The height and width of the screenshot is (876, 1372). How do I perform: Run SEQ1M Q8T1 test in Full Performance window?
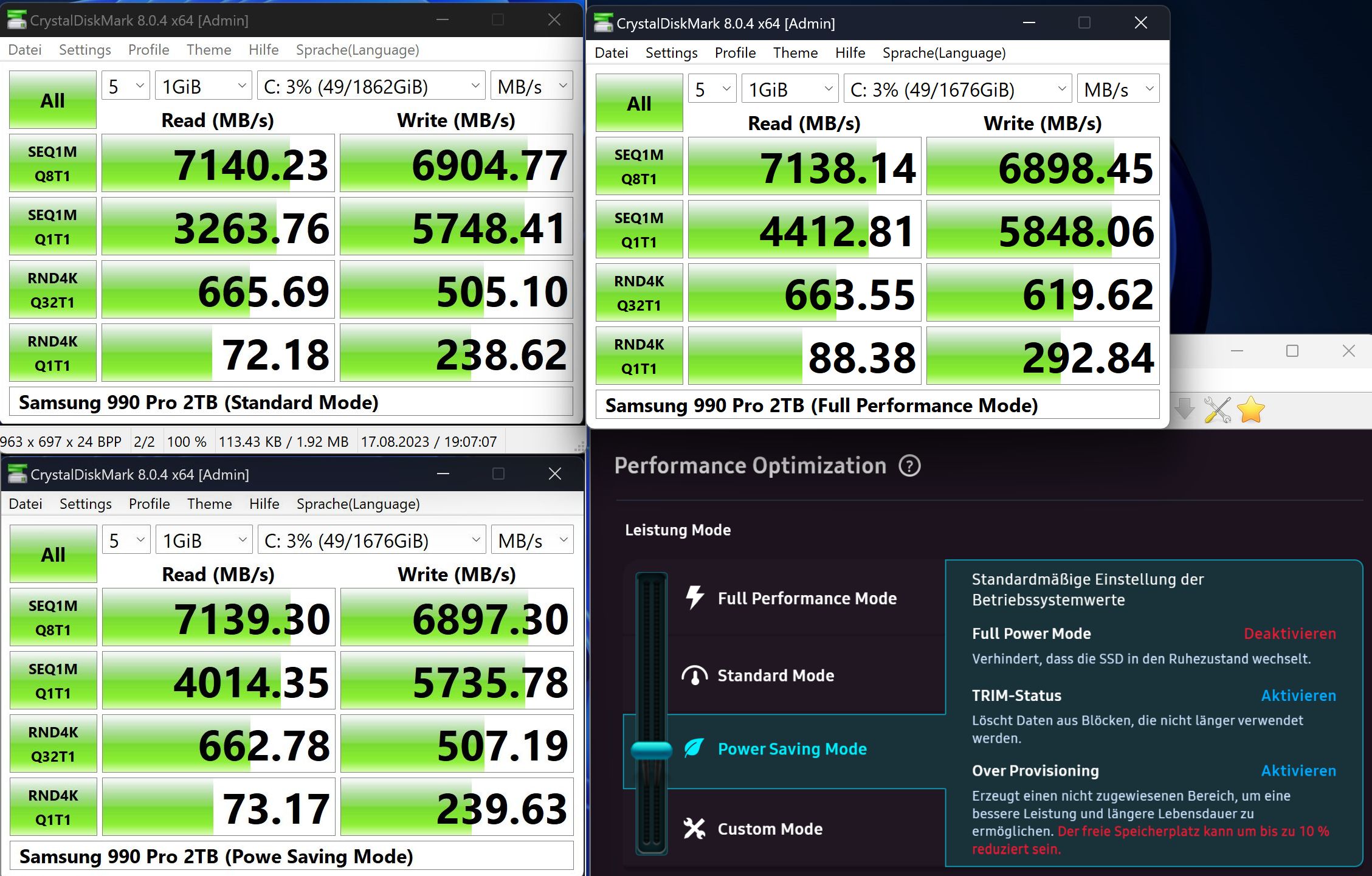pos(639,167)
